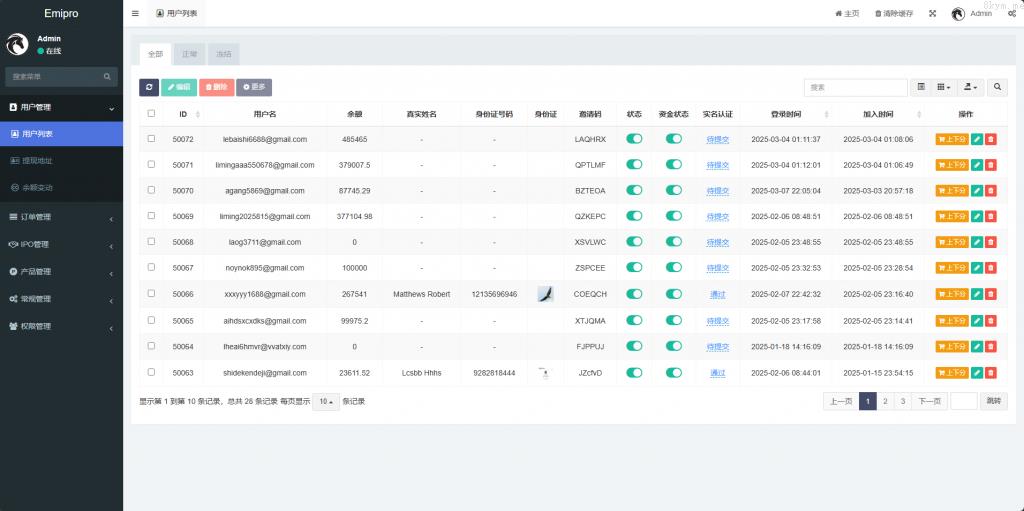Click the magnifier search icon beside export
Image resolution: width=1024 pixels, height=511 pixels.
tap(997, 88)
